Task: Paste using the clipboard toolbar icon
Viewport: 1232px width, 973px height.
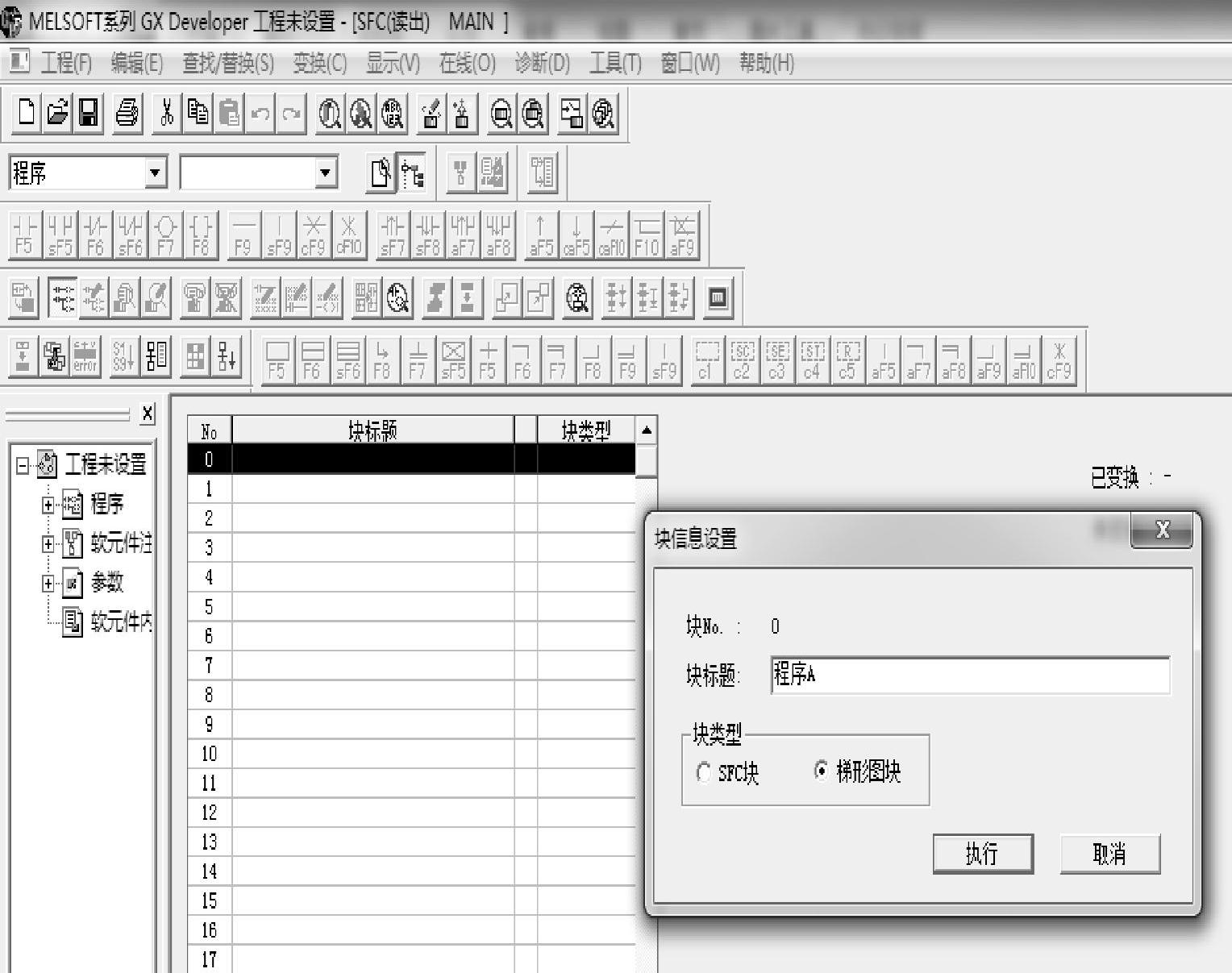Action: tap(229, 112)
